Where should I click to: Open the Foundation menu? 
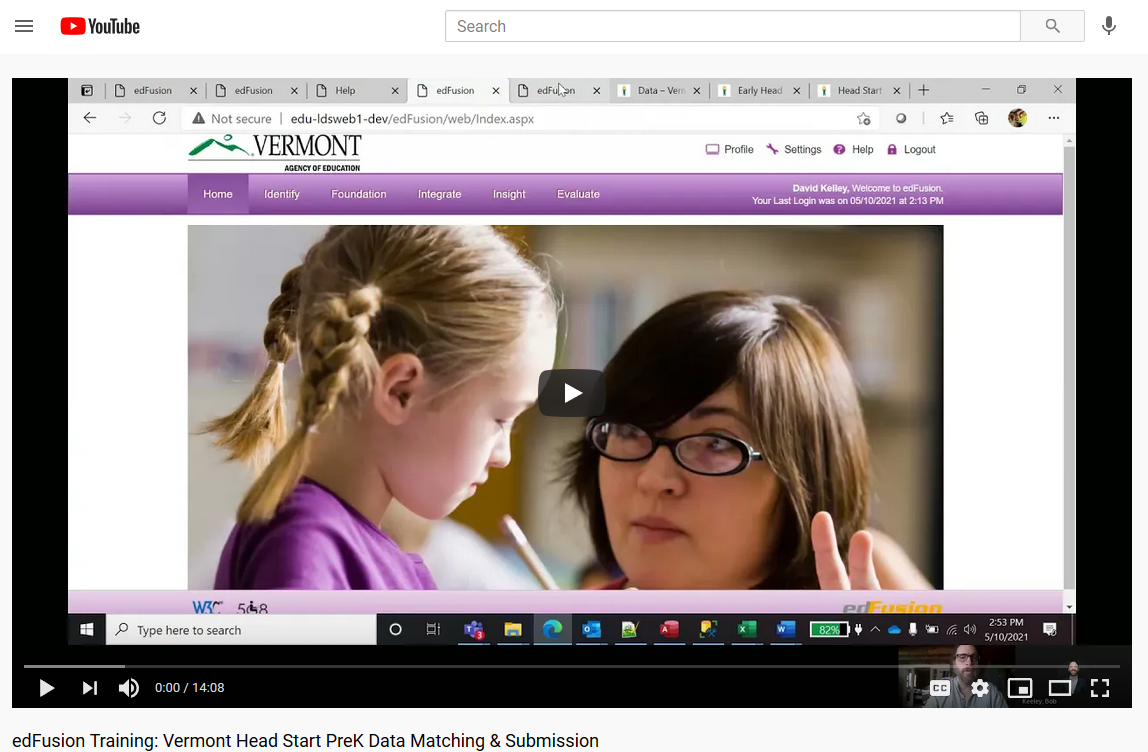click(x=359, y=194)
